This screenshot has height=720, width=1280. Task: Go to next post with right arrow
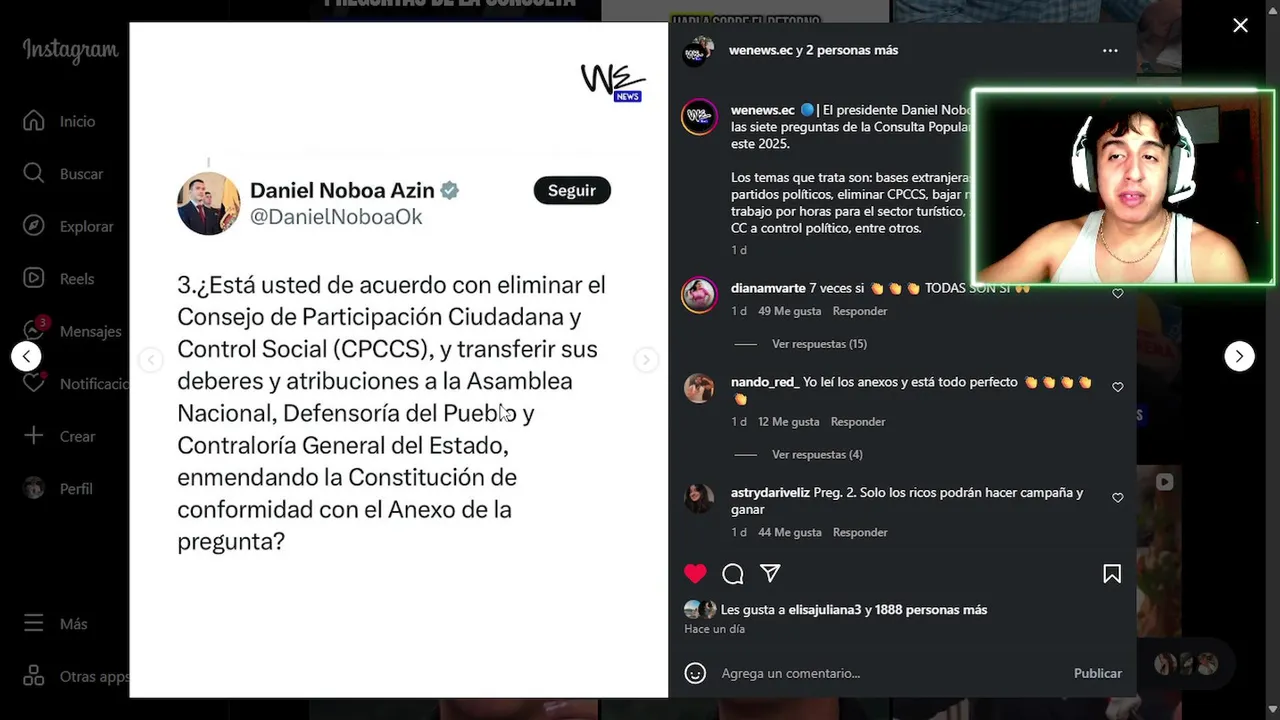1239,356
